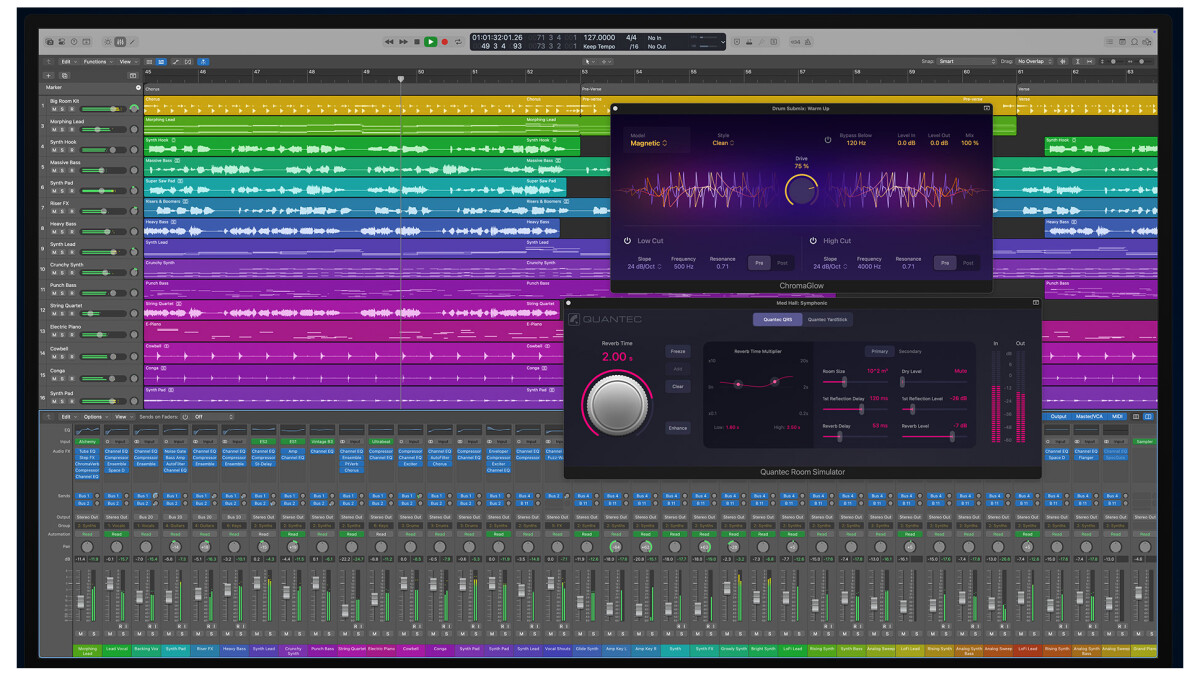This screenshot has height=675, width=1200.
Task: Open the Editors pencil icon
Action: click(x=133, y=42)
